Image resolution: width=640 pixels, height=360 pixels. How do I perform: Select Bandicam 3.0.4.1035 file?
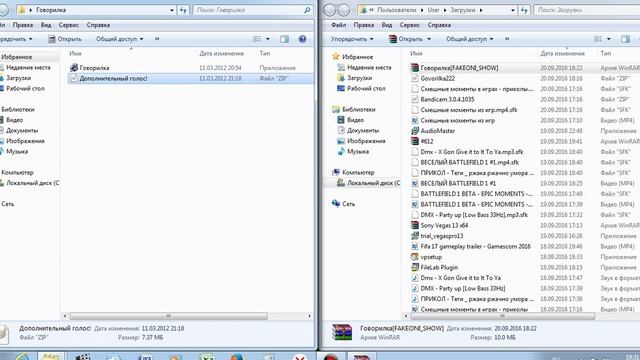447,99
